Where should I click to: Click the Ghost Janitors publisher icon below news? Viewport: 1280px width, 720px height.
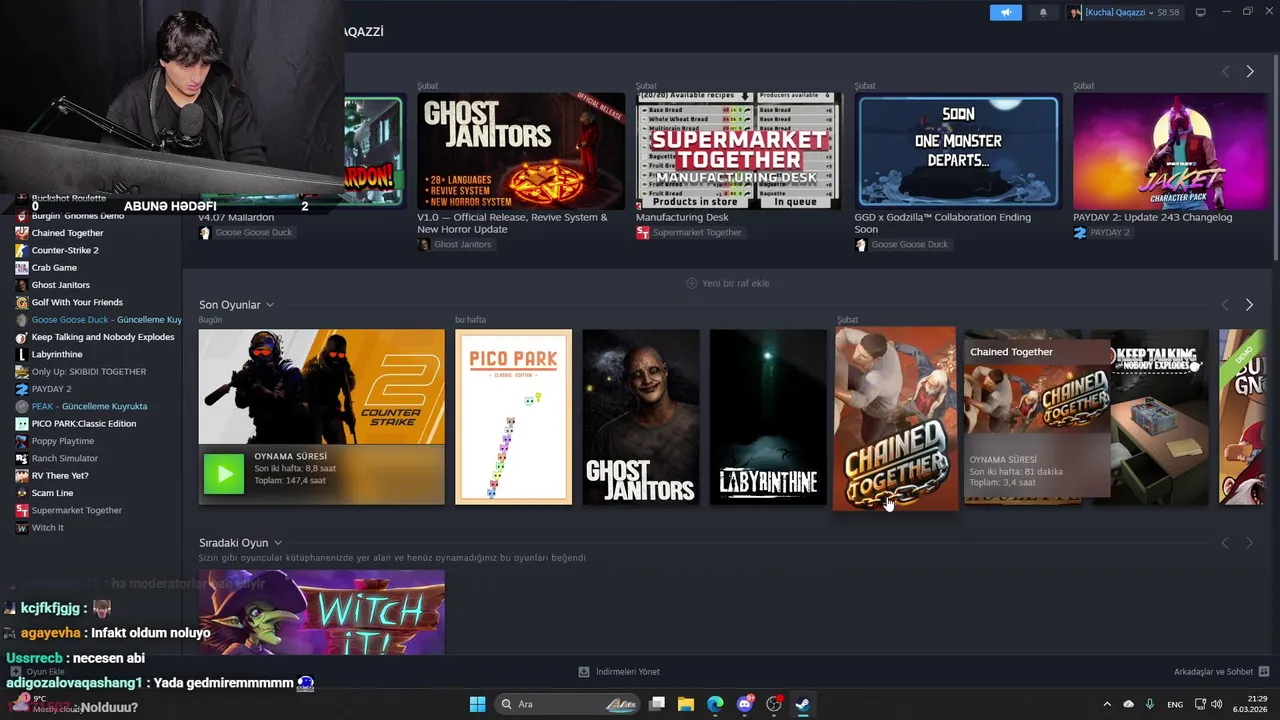[423, 245]
